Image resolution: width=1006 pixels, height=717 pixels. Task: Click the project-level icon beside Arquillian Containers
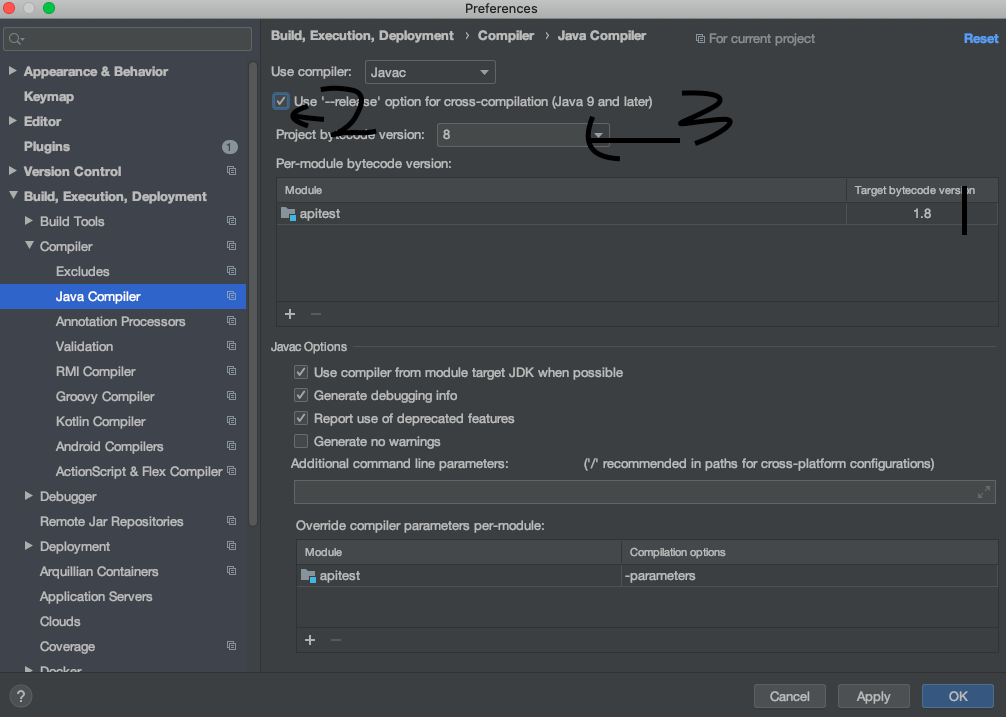[x=232, y=571]
